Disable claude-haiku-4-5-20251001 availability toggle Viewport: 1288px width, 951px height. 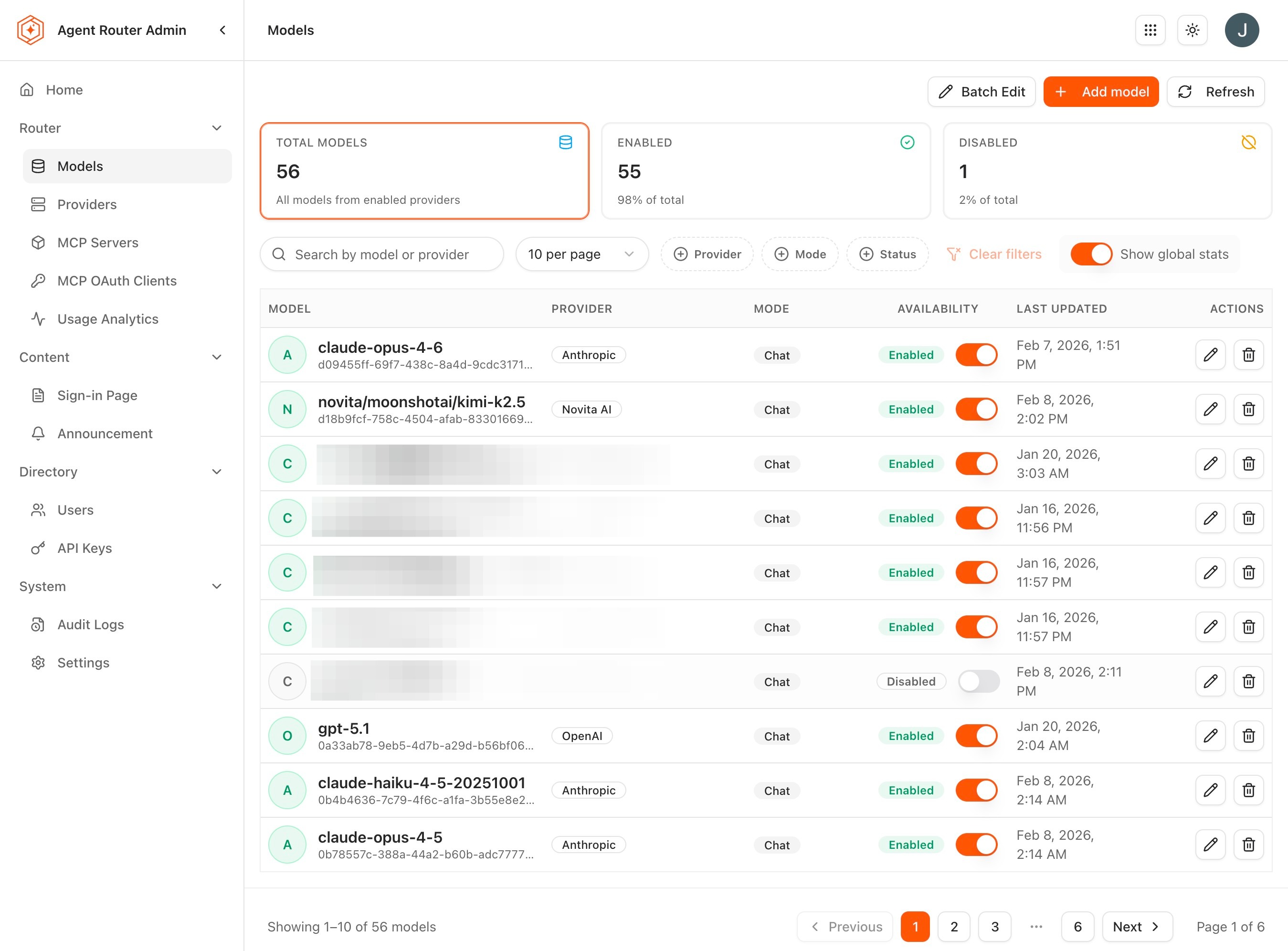pyautogui.click(x=977, y=790)
